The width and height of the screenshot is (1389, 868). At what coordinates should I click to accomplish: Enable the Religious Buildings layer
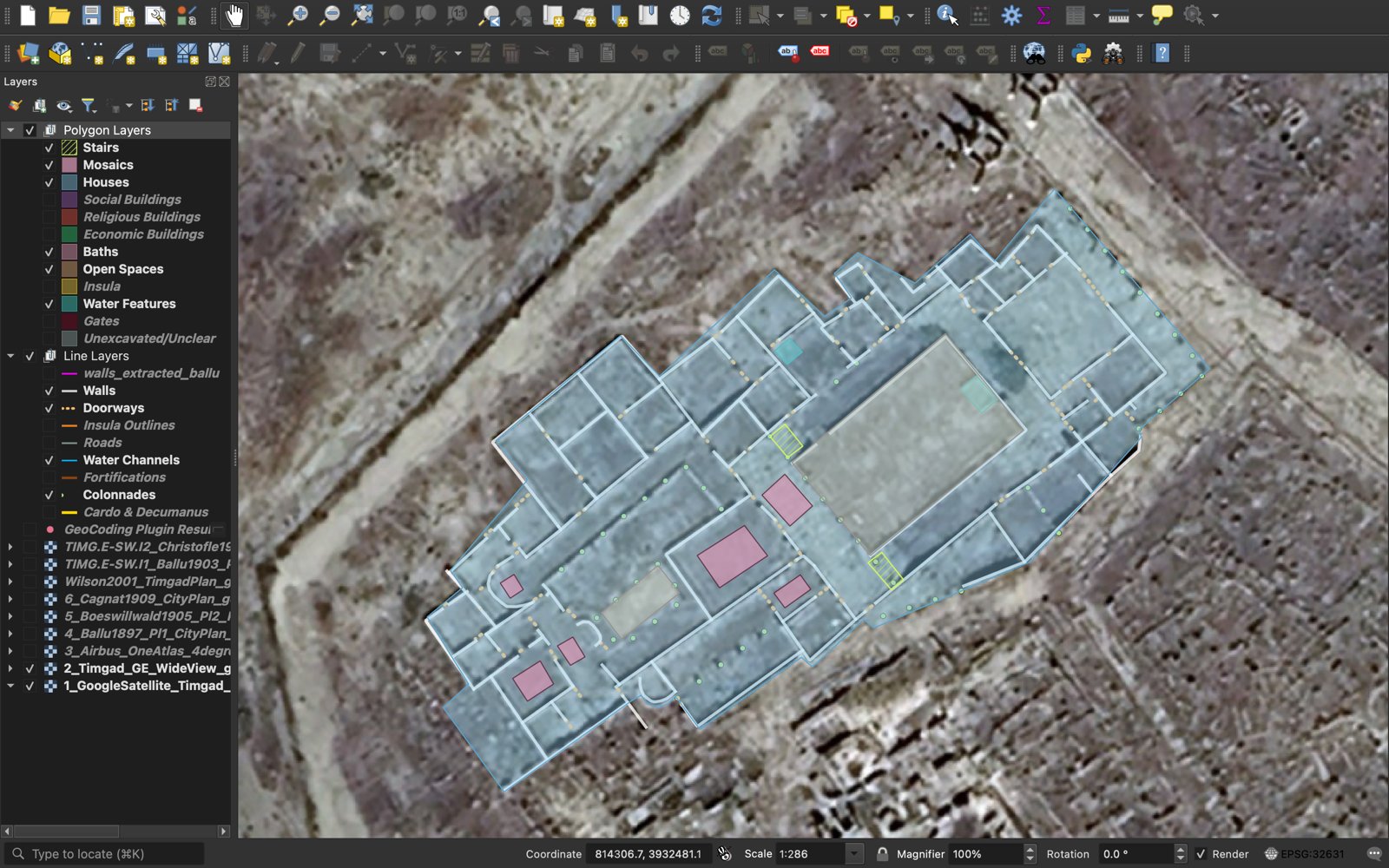pos(49,217)
